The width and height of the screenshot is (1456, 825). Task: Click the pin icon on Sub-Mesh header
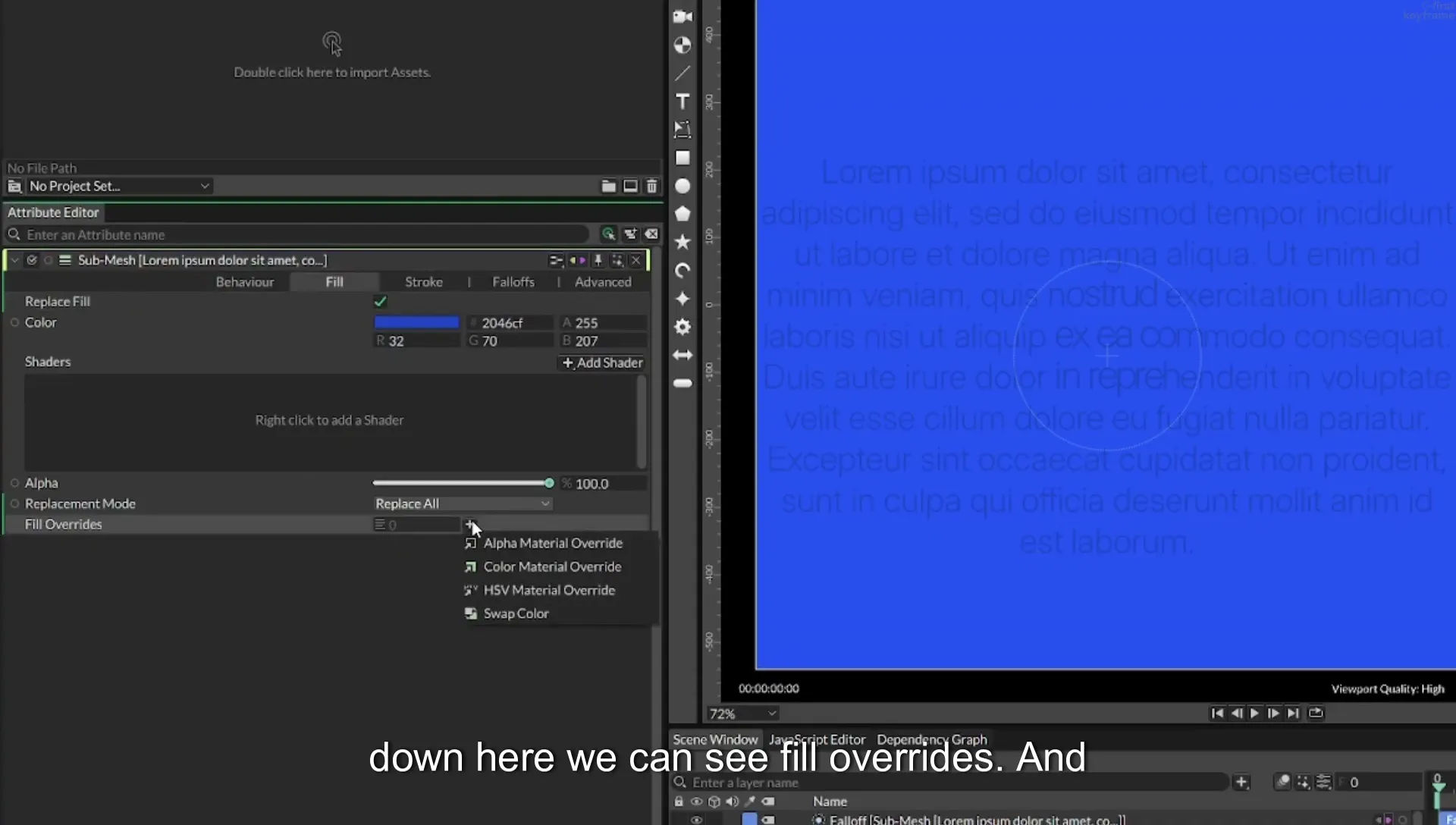598,260
